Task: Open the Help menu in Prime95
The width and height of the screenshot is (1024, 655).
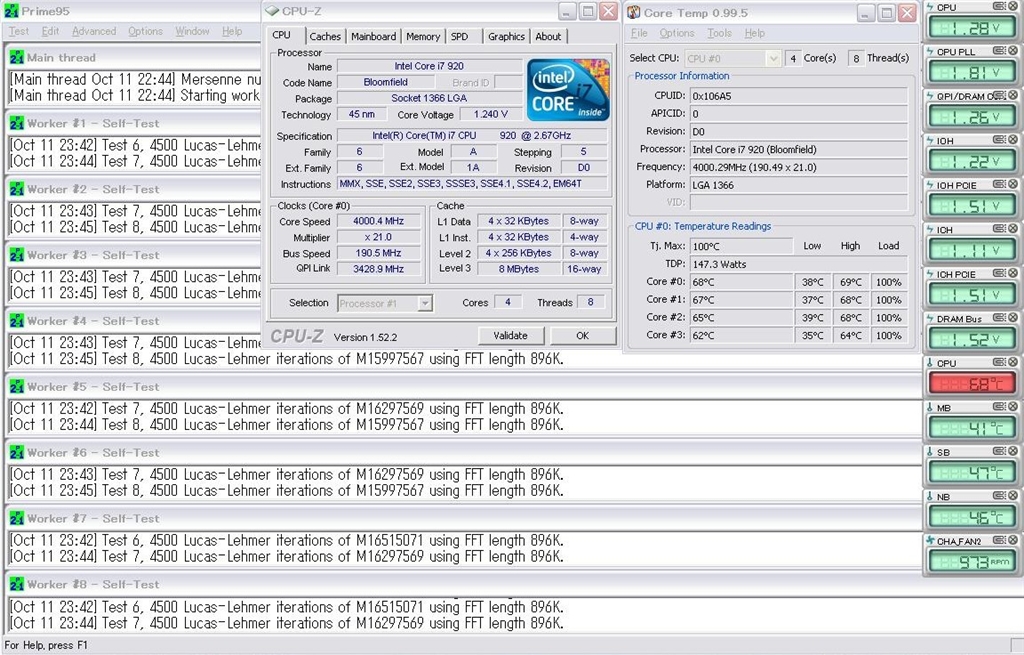Action: (232, 31)
